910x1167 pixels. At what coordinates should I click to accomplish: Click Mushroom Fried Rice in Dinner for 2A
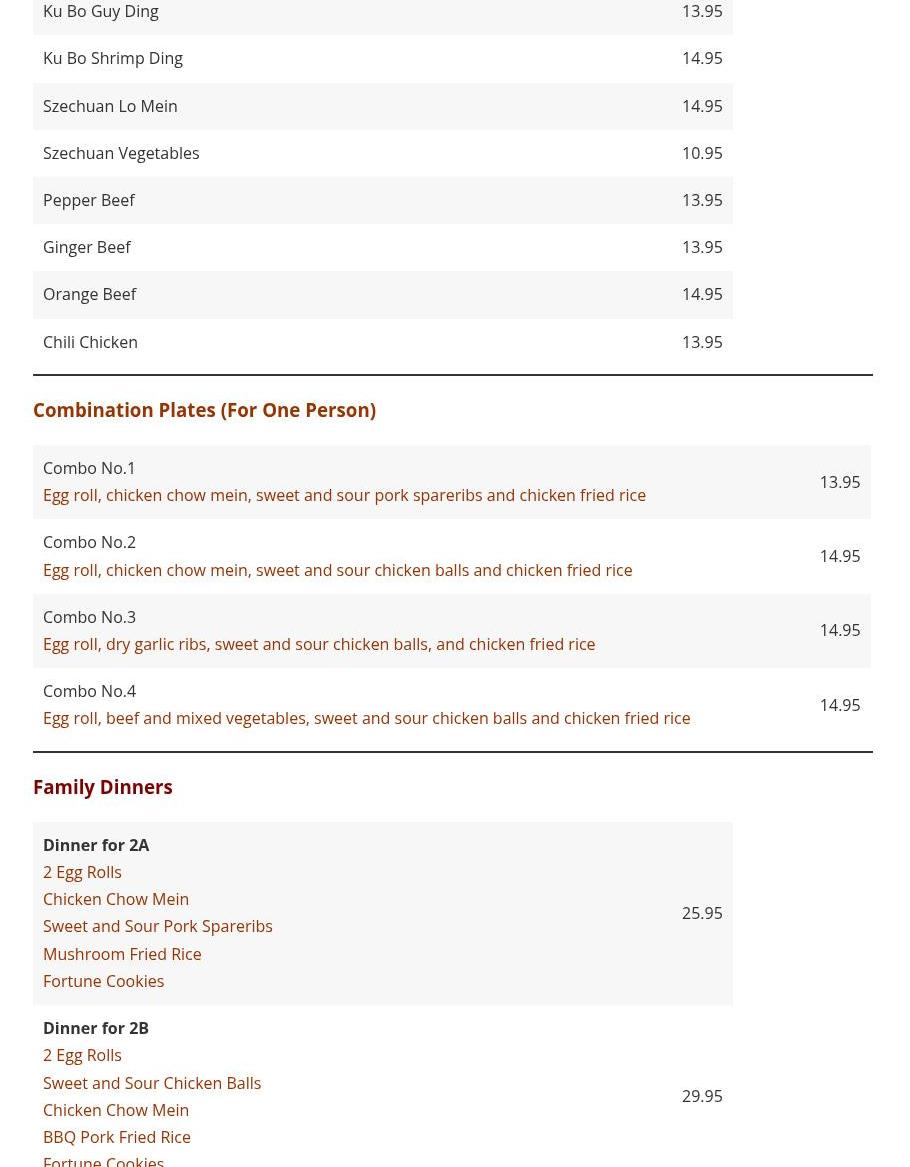click(x=122, y=954)
